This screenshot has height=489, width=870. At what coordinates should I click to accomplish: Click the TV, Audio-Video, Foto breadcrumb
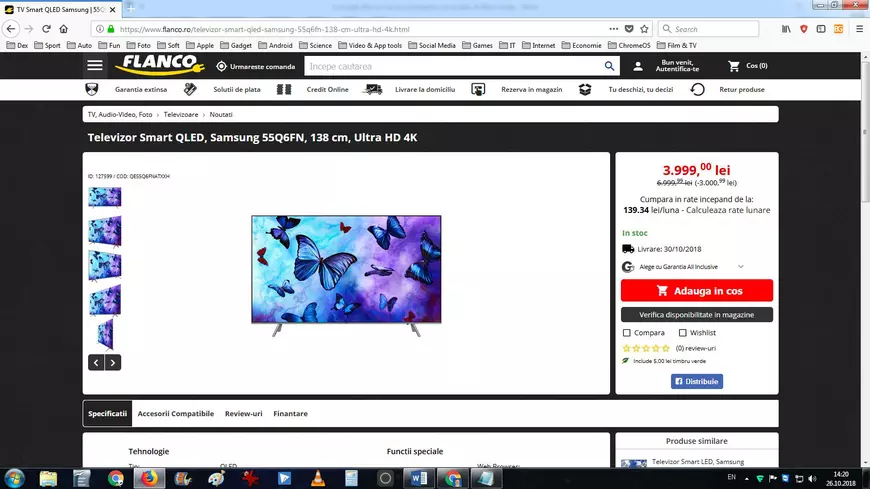(x=120, y=114)
